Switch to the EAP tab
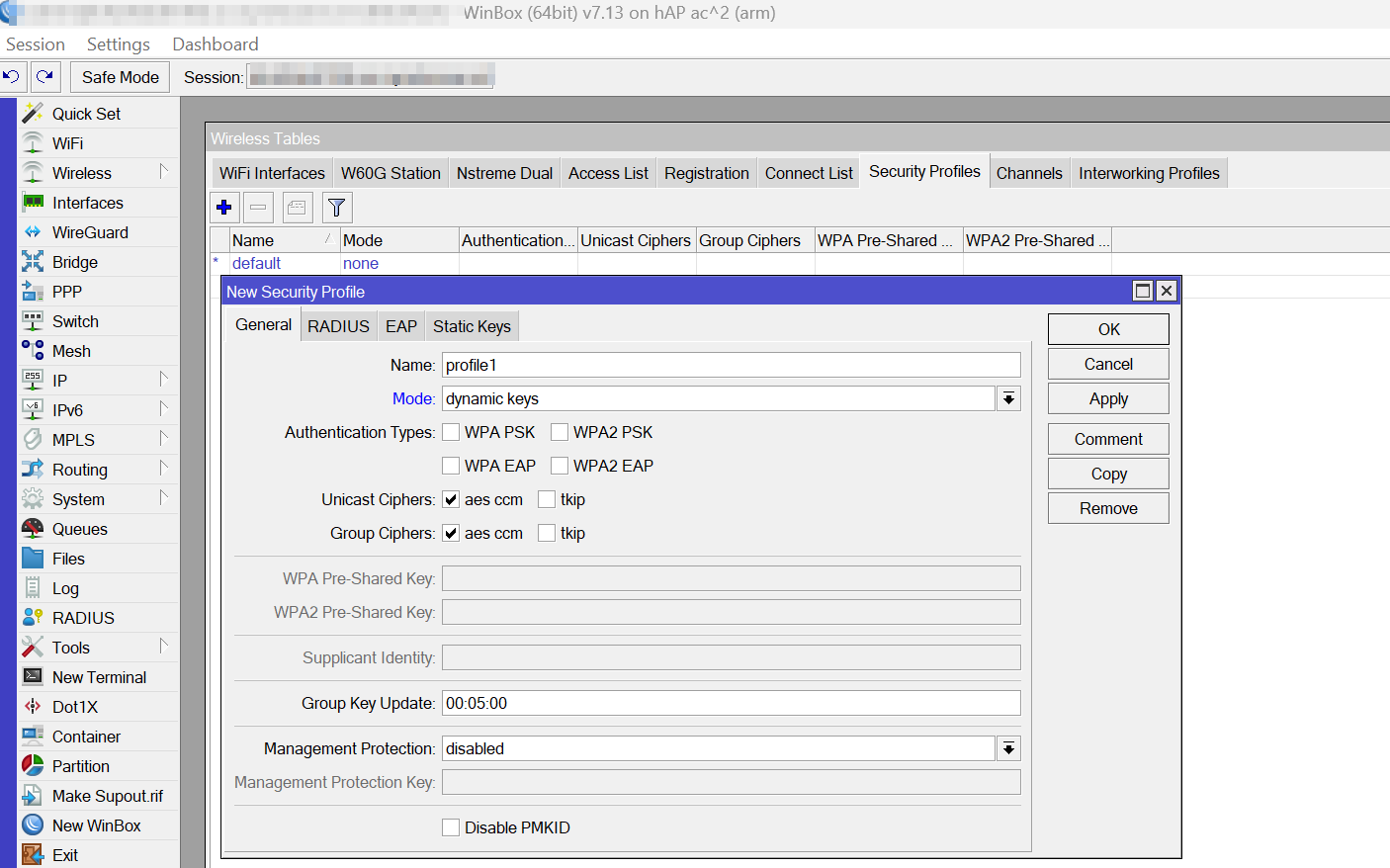 pos(401,326)
